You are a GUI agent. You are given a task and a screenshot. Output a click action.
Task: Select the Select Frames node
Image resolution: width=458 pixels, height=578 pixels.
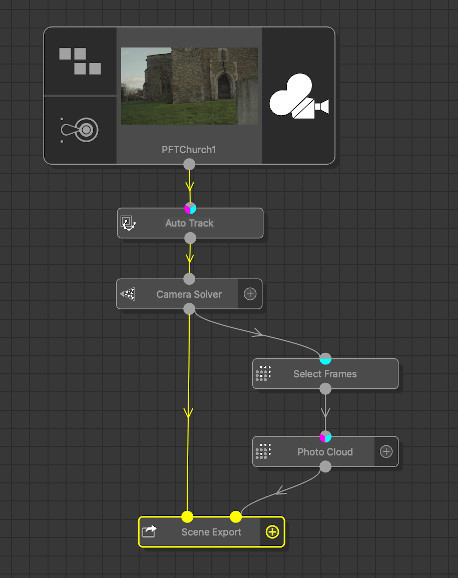[325, 374]
